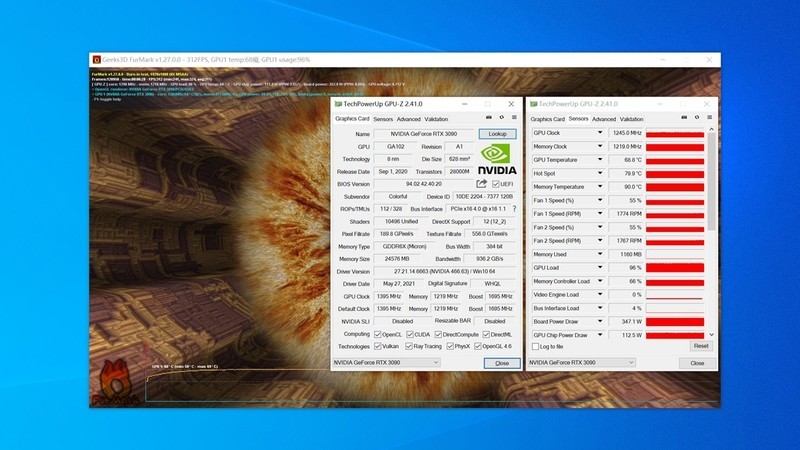The width and height of the screenshot is (800, 450).
Task: Open the GPU Clock sensor dropdown arrow
Action: [600, 133]
